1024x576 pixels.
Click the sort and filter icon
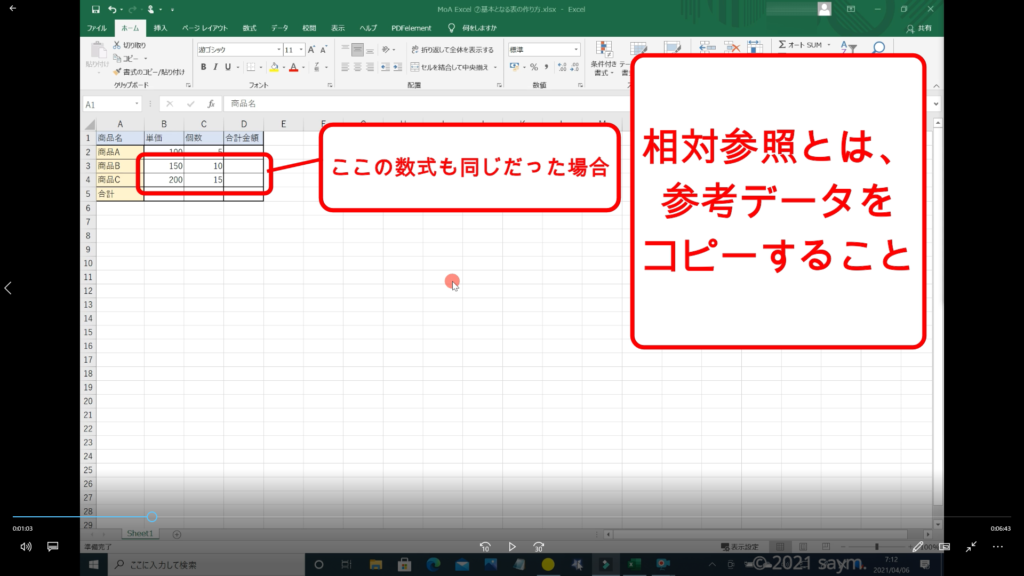point(848,47)
